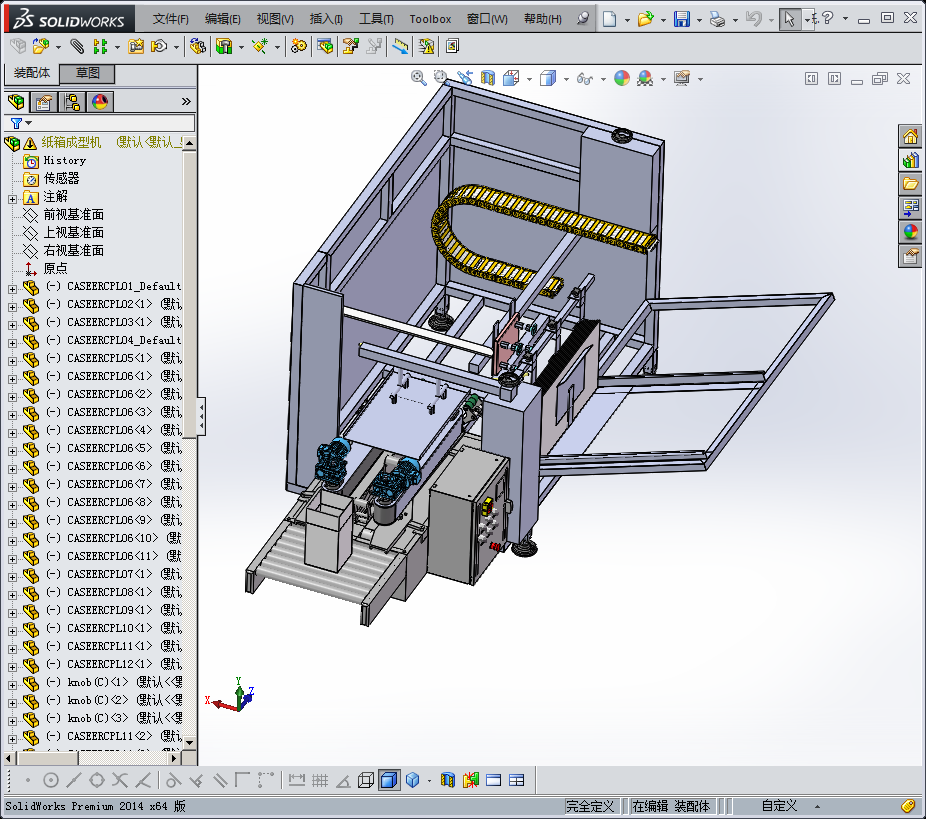Click the Section View icon in viewport toolbar

(x=488, y=78)
